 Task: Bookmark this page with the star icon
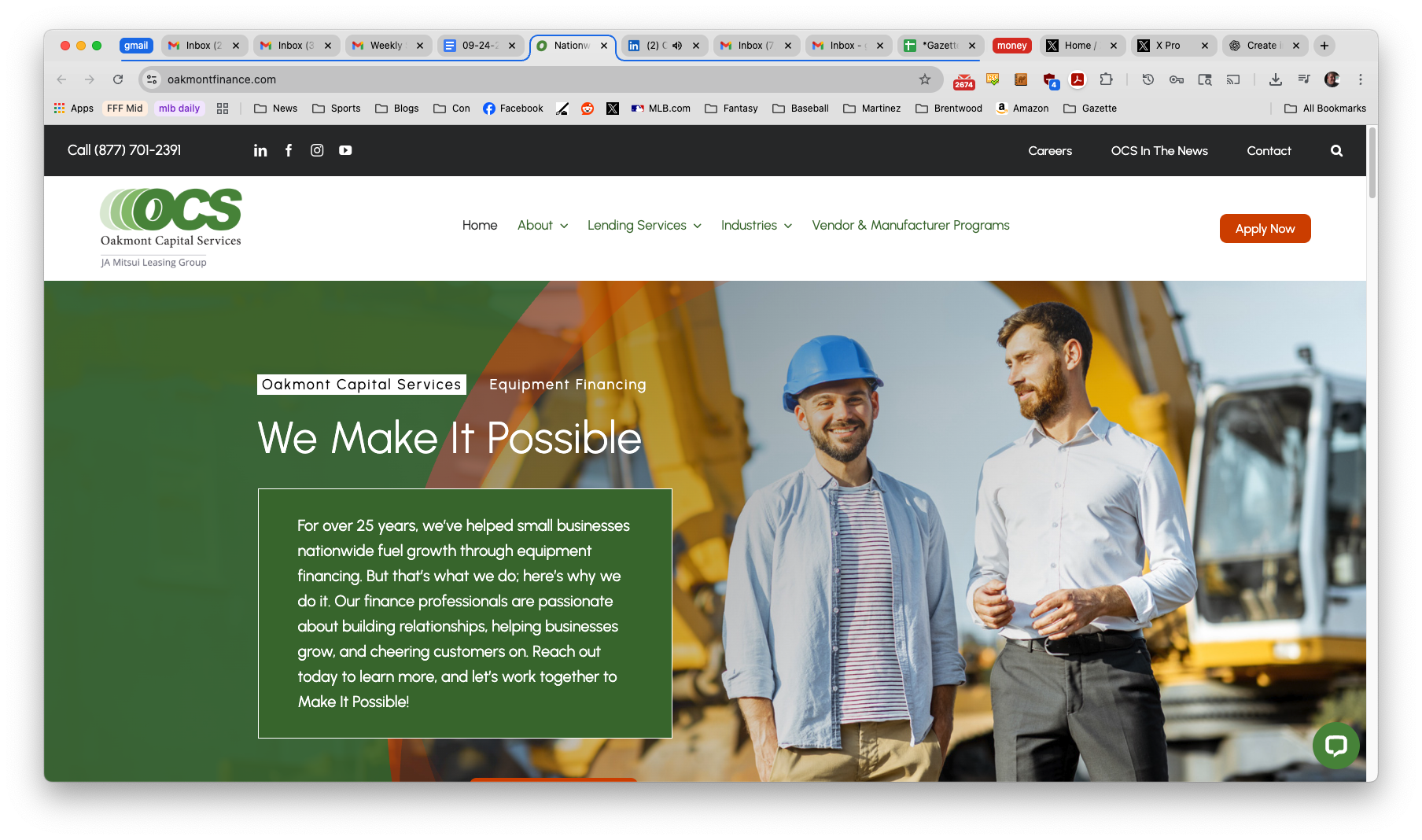click(x=925, y=79)
